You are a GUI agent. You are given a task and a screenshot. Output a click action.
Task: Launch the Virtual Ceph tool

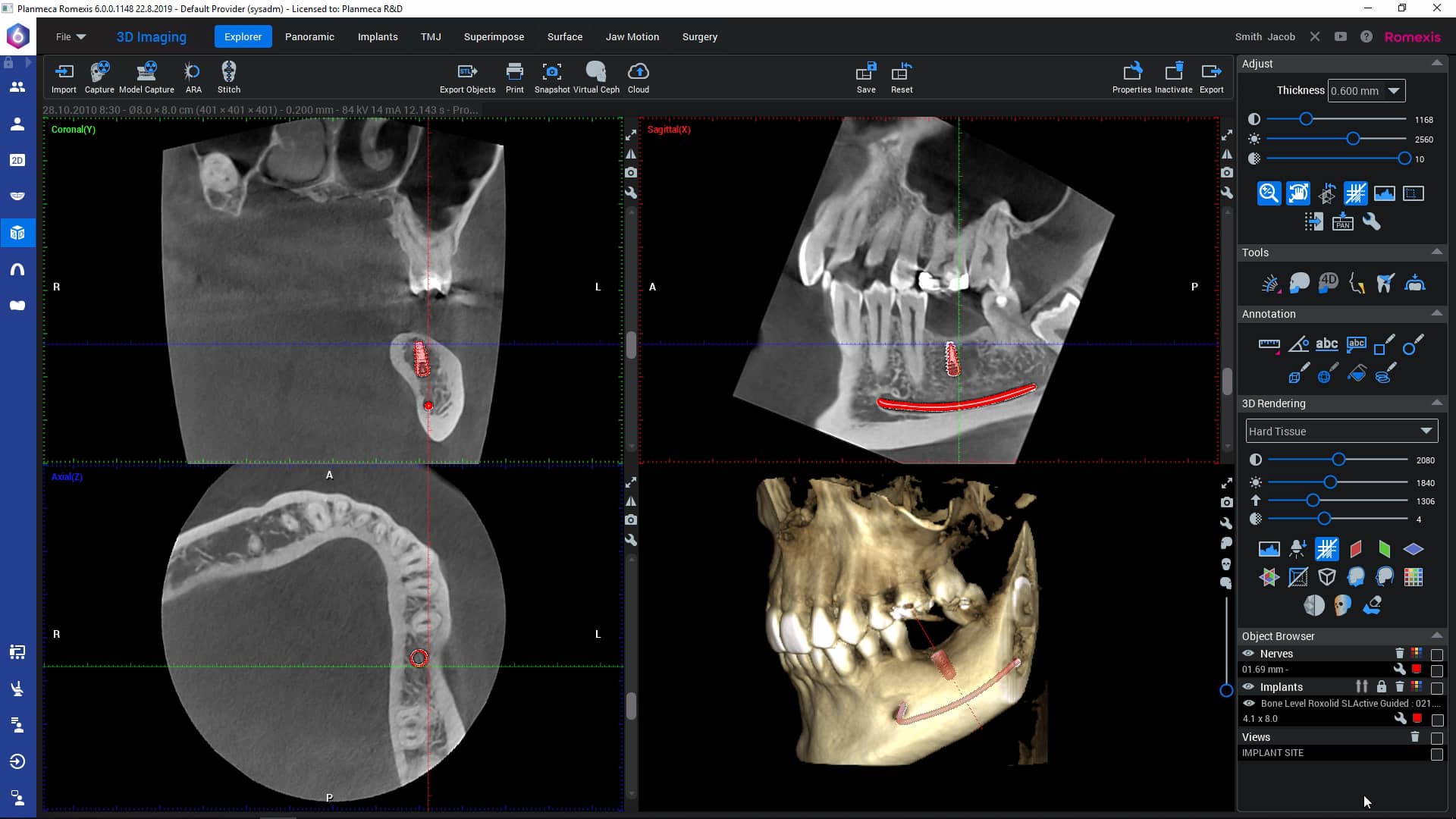[596, 76]
